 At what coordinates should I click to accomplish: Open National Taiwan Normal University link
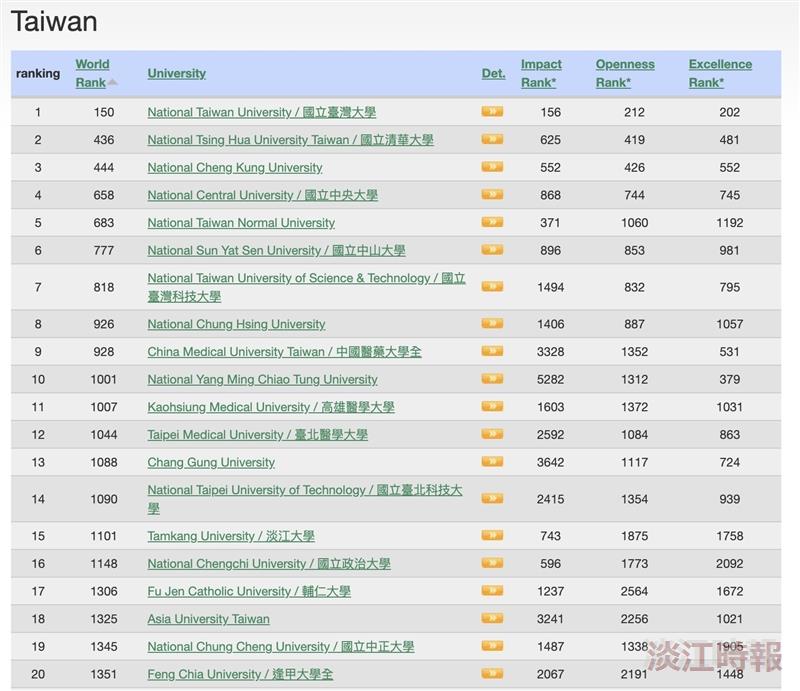click(241, 223)
